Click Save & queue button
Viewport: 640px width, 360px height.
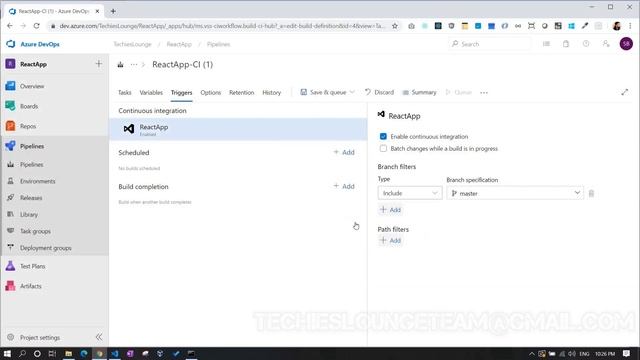coord(323,92)
